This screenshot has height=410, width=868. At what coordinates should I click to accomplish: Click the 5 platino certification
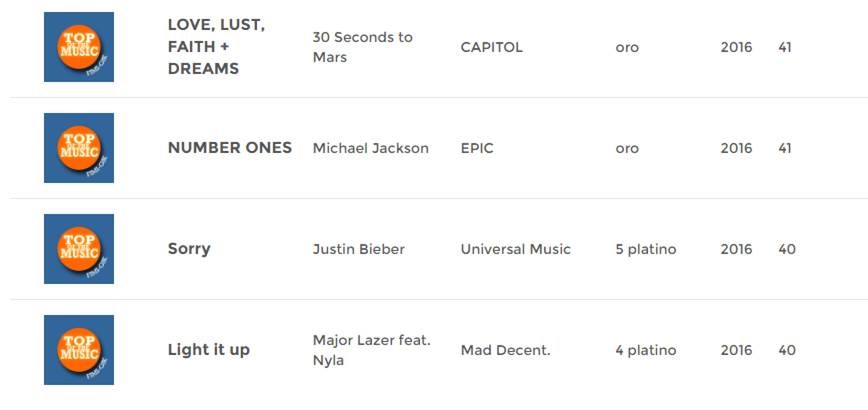pyautogui.click(x=646, y=250)
